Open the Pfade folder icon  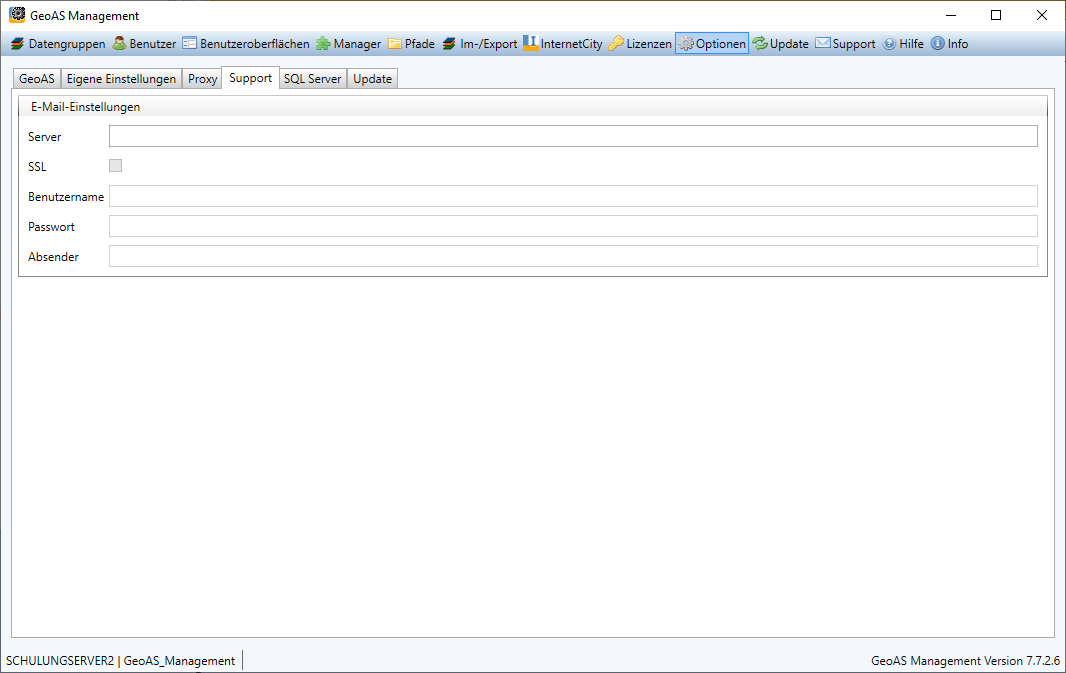coord(395,44)
